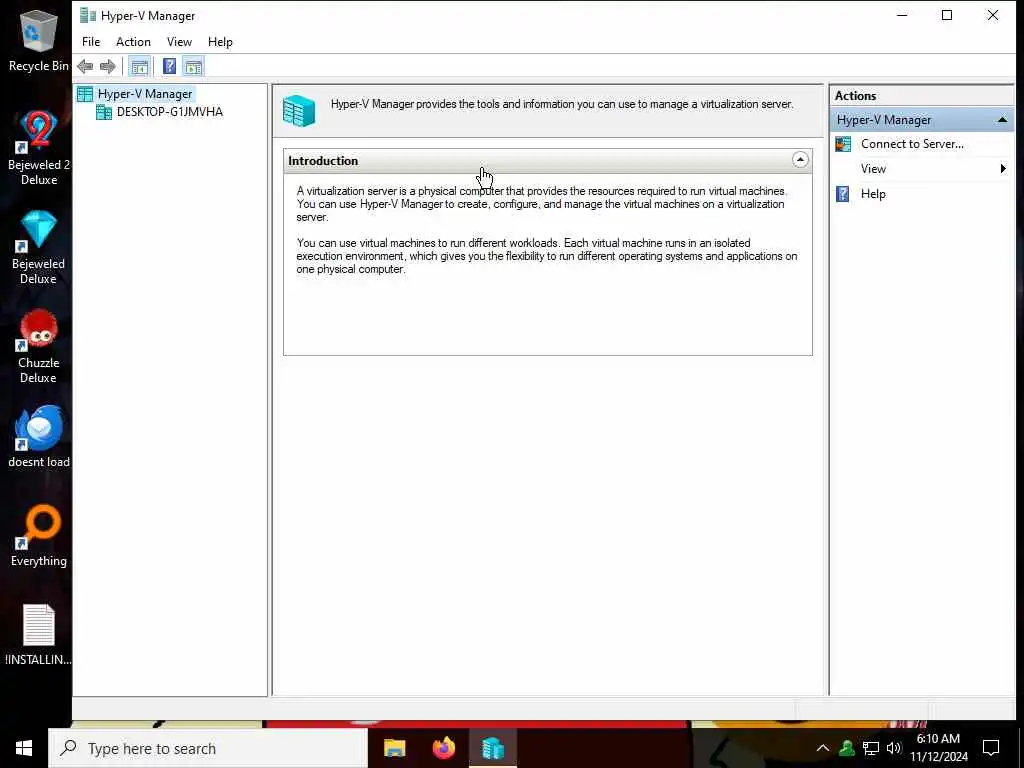Toggle the Show/Hide Console Tree toolbar icon
This screenshot has width=1024, height=768.
[139, 66]
